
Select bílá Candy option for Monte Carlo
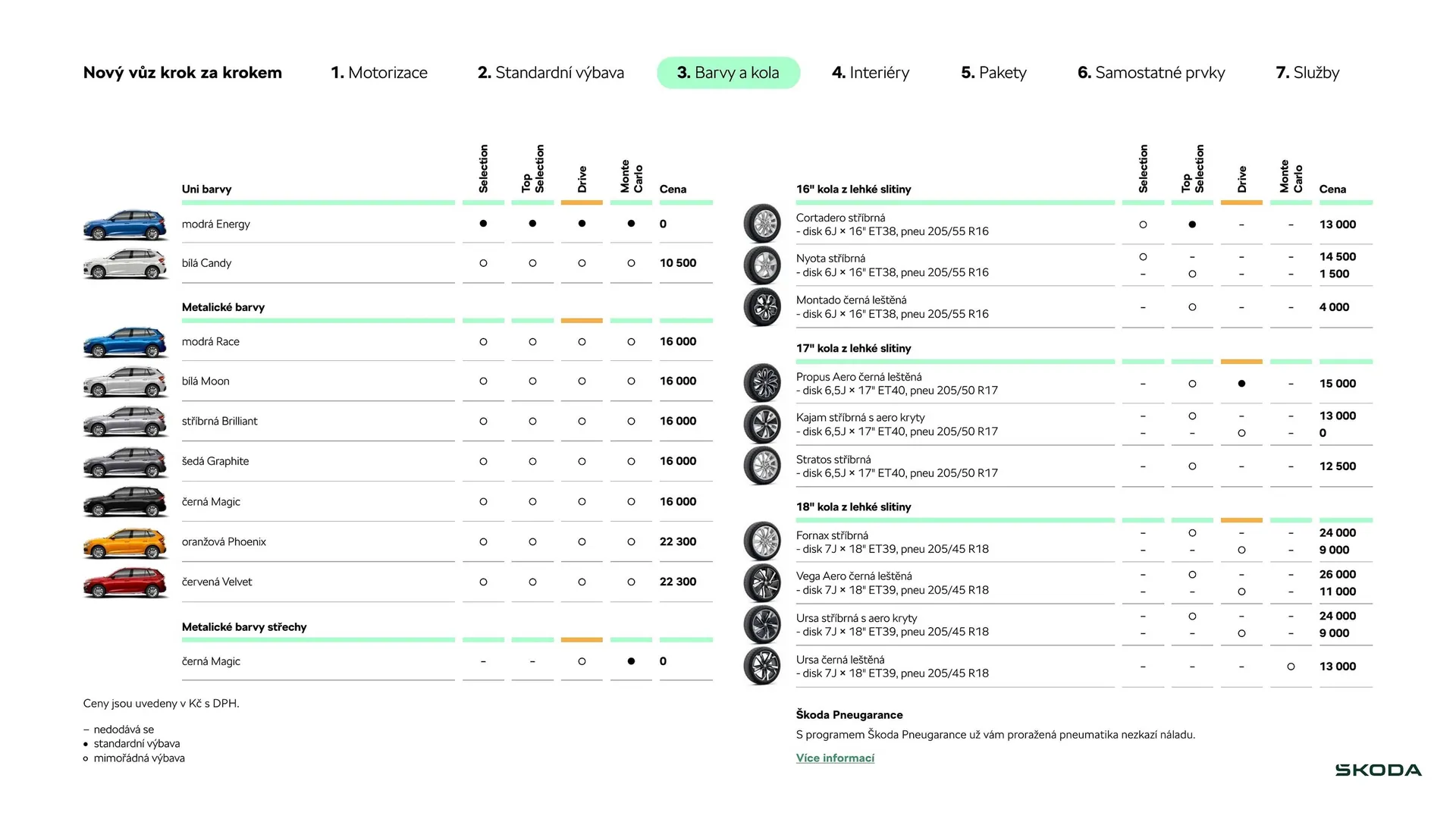pos(631,263)
